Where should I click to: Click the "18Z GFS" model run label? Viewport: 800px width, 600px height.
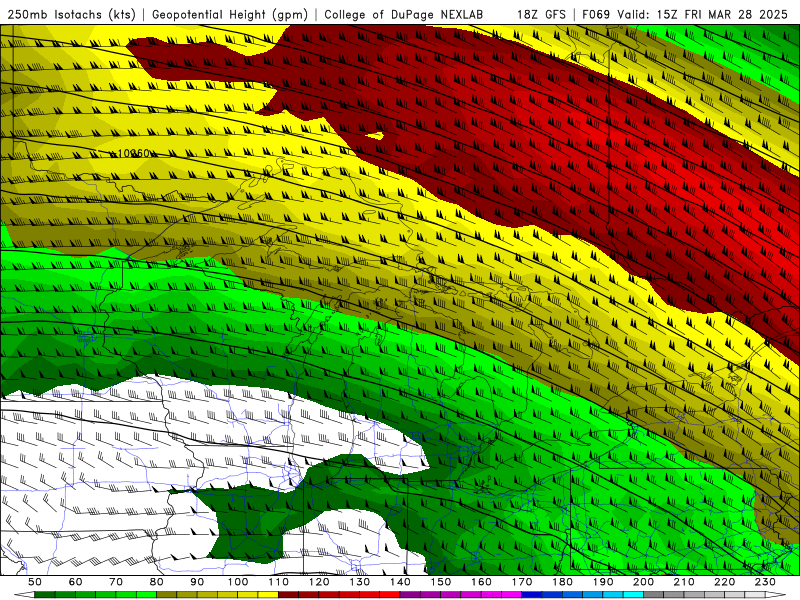point(541,14)
